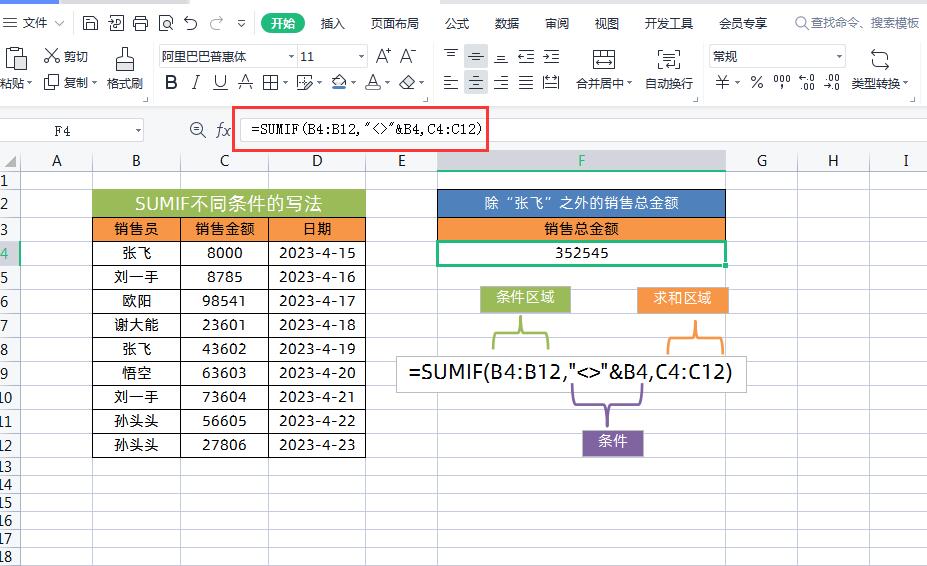Switch to the 插入 tab
Screen dimensions: 927x566
tap(332, 23)
